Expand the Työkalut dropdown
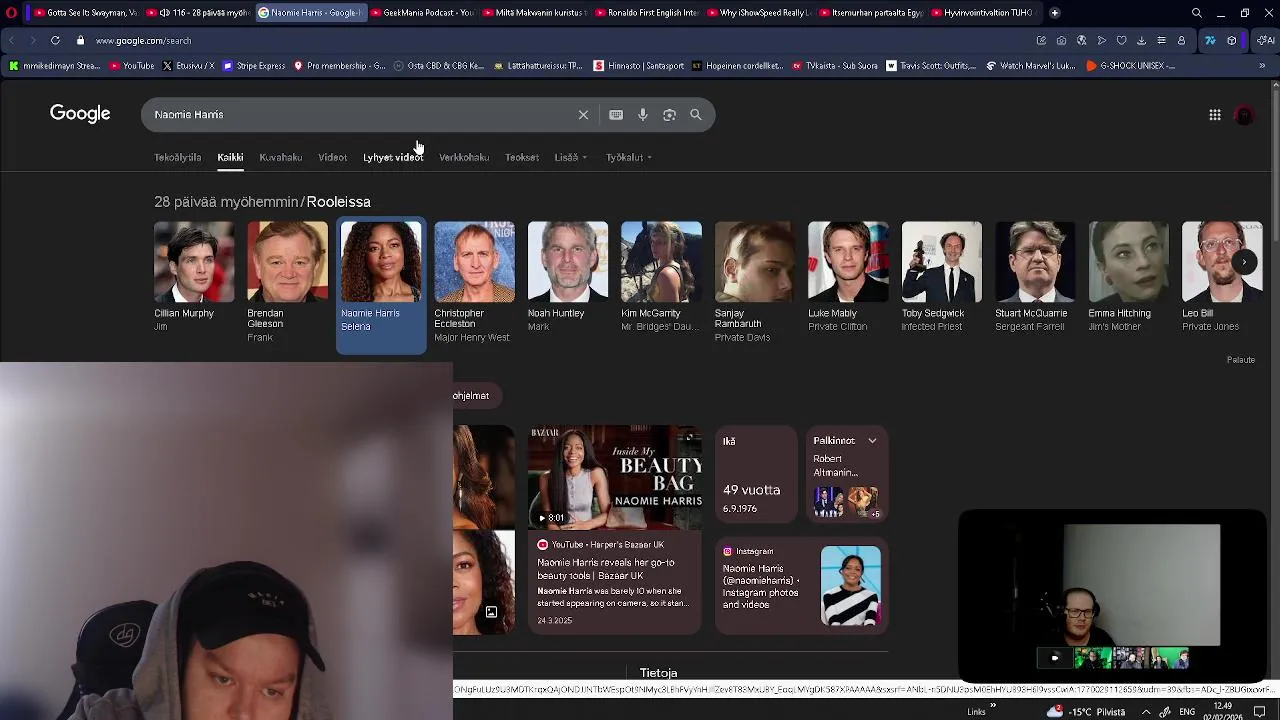 click(x=629, y=158)
